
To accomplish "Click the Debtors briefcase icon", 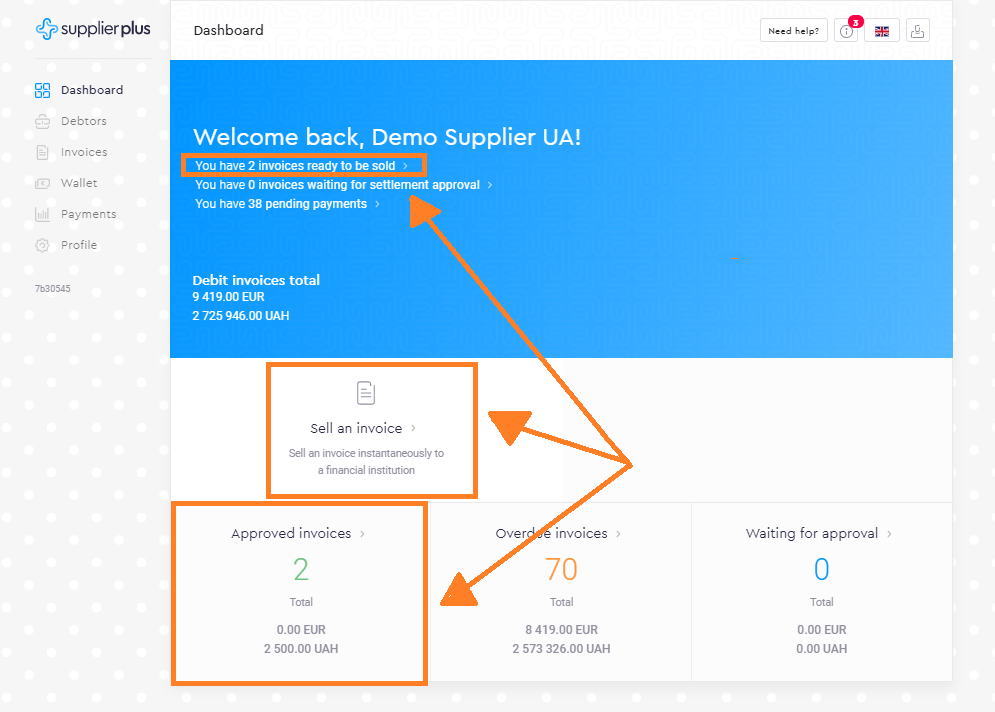I will (x=42, y=121).
